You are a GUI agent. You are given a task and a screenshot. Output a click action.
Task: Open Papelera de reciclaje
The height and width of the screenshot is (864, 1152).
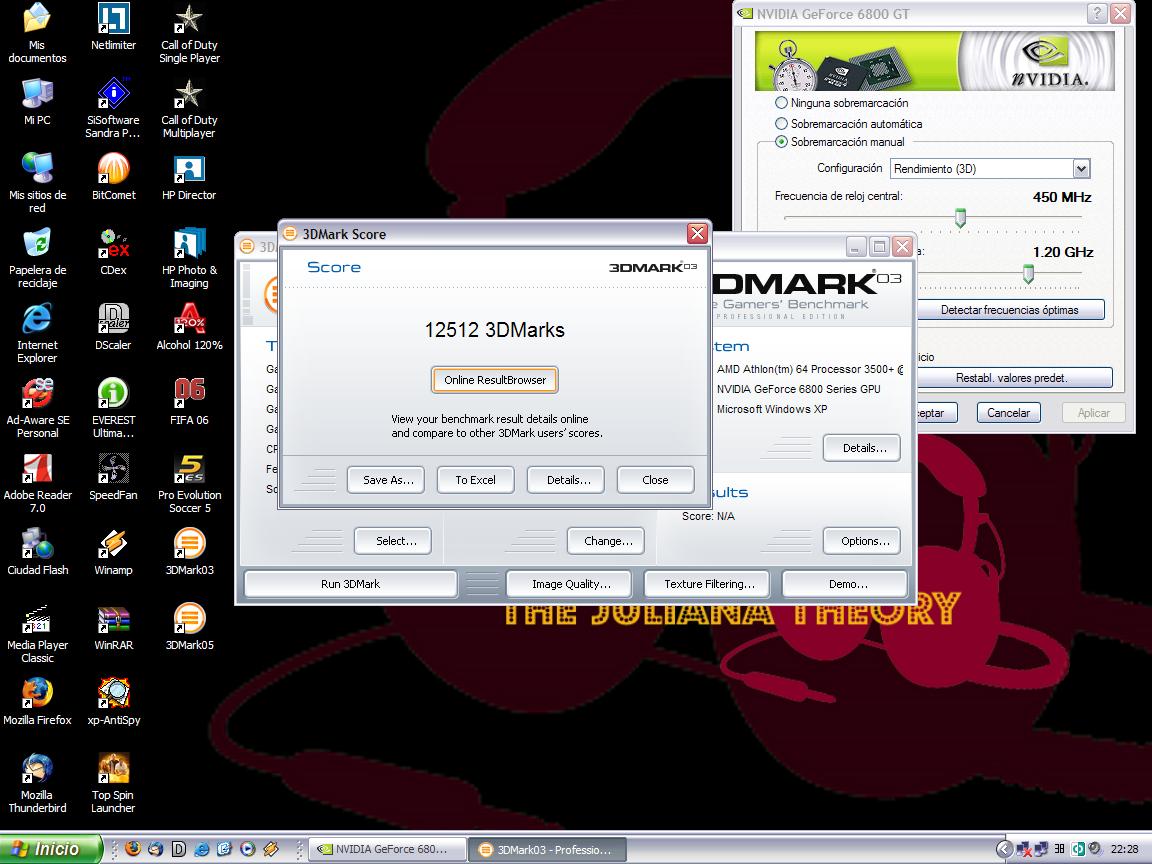point(37,258)
